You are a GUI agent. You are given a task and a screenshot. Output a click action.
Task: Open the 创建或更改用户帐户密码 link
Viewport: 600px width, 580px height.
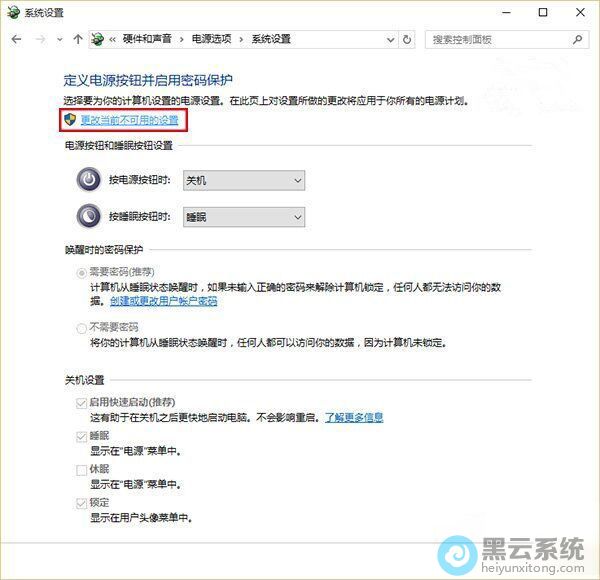163,300
